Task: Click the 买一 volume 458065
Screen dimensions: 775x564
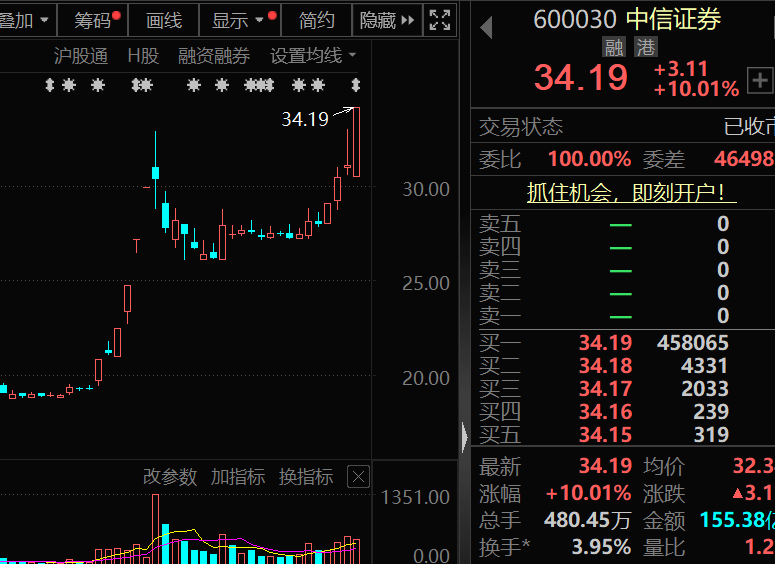Action: [x=692, y=343]
